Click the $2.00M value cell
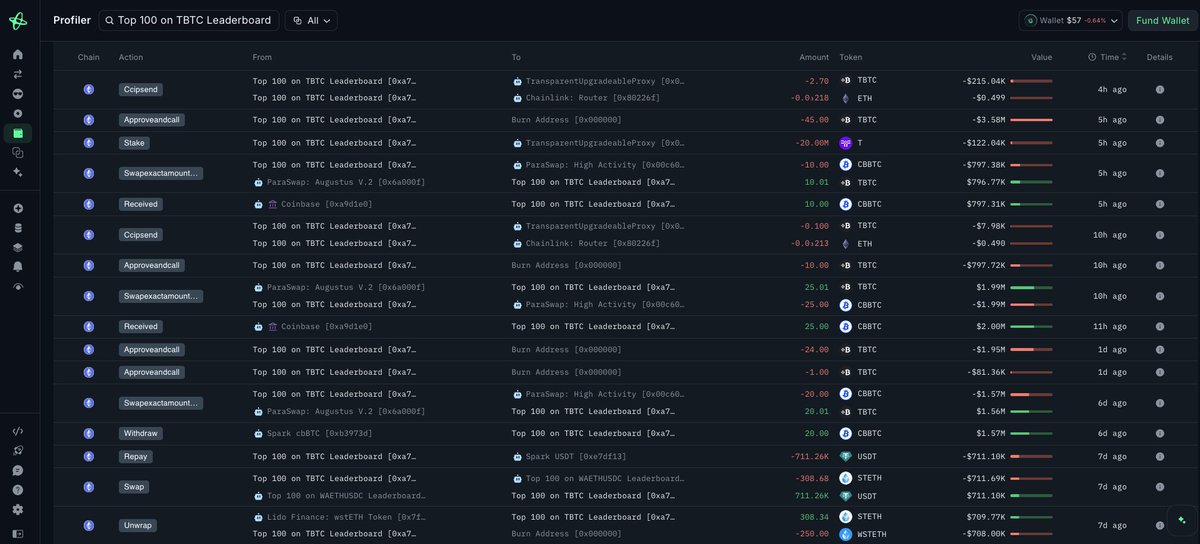This screenshot has width=1200, height=544. coord(991,326)
